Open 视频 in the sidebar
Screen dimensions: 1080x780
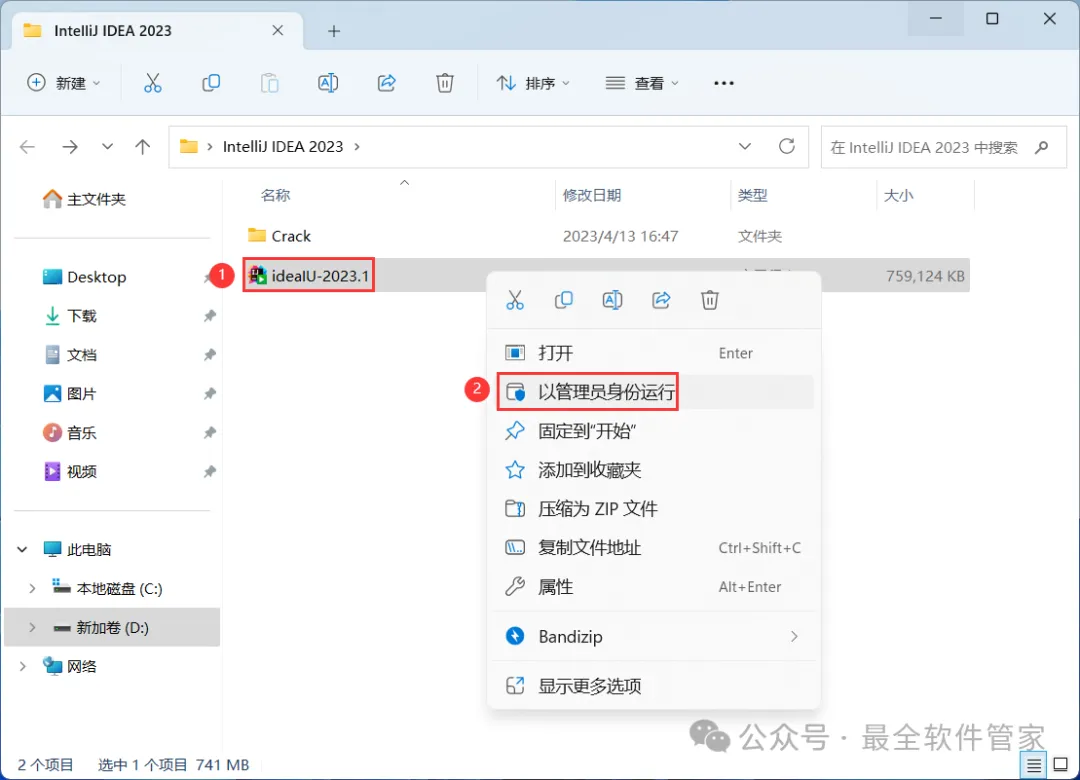coord(70,471)
